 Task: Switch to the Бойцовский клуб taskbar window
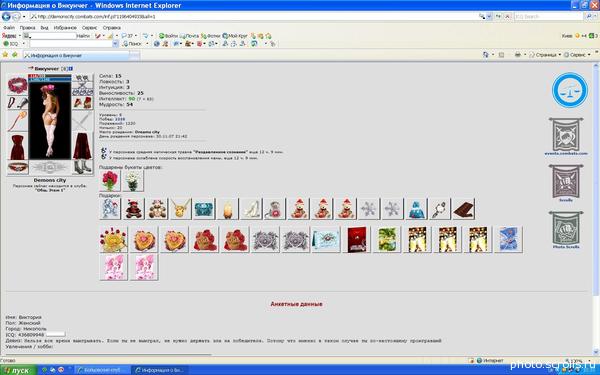coord(102,370)
